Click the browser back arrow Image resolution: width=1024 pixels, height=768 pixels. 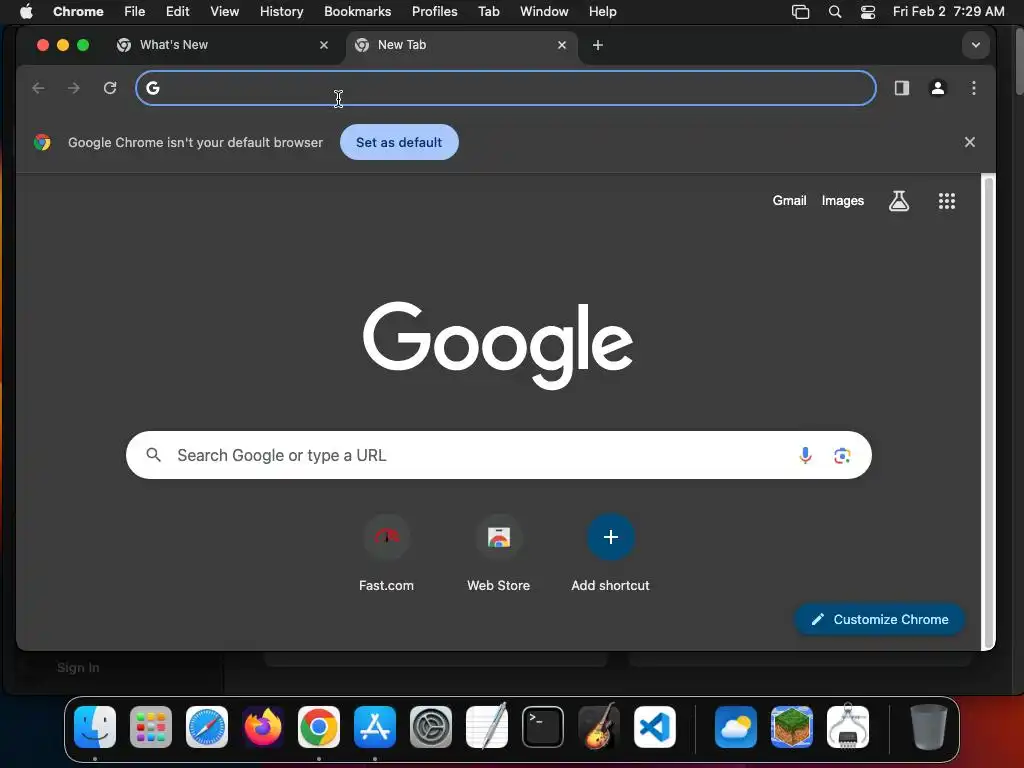[39, 88]
